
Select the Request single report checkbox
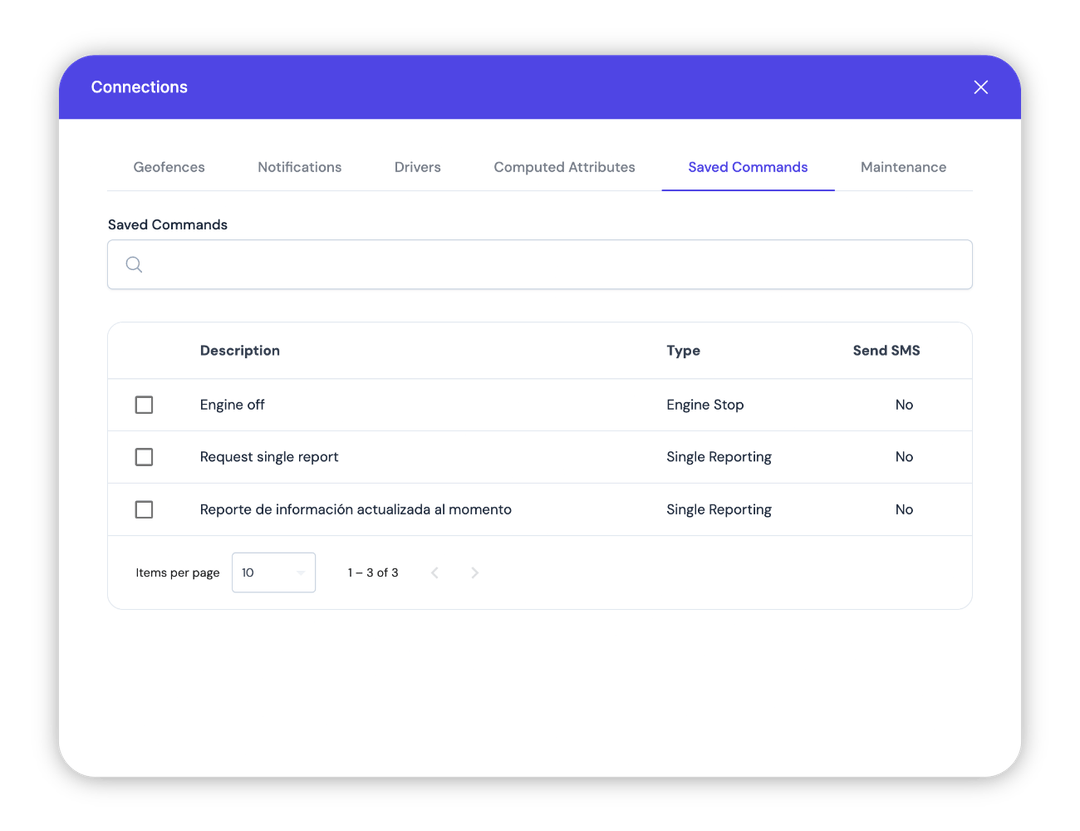pyautogui.click(x=144, y=457)
